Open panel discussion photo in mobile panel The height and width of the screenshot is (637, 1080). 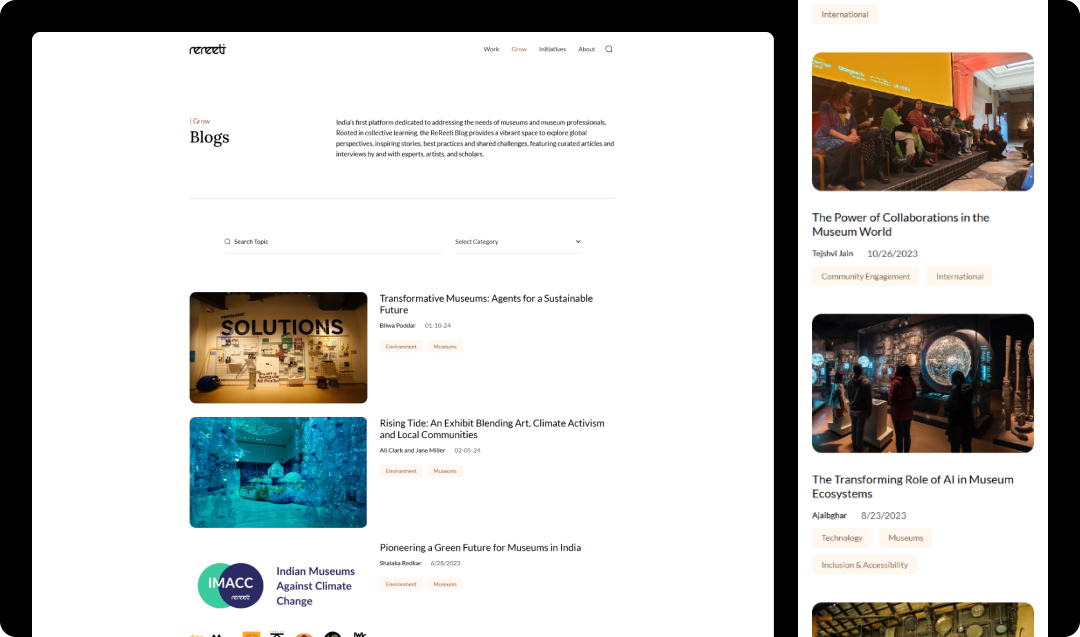[923, 121]
